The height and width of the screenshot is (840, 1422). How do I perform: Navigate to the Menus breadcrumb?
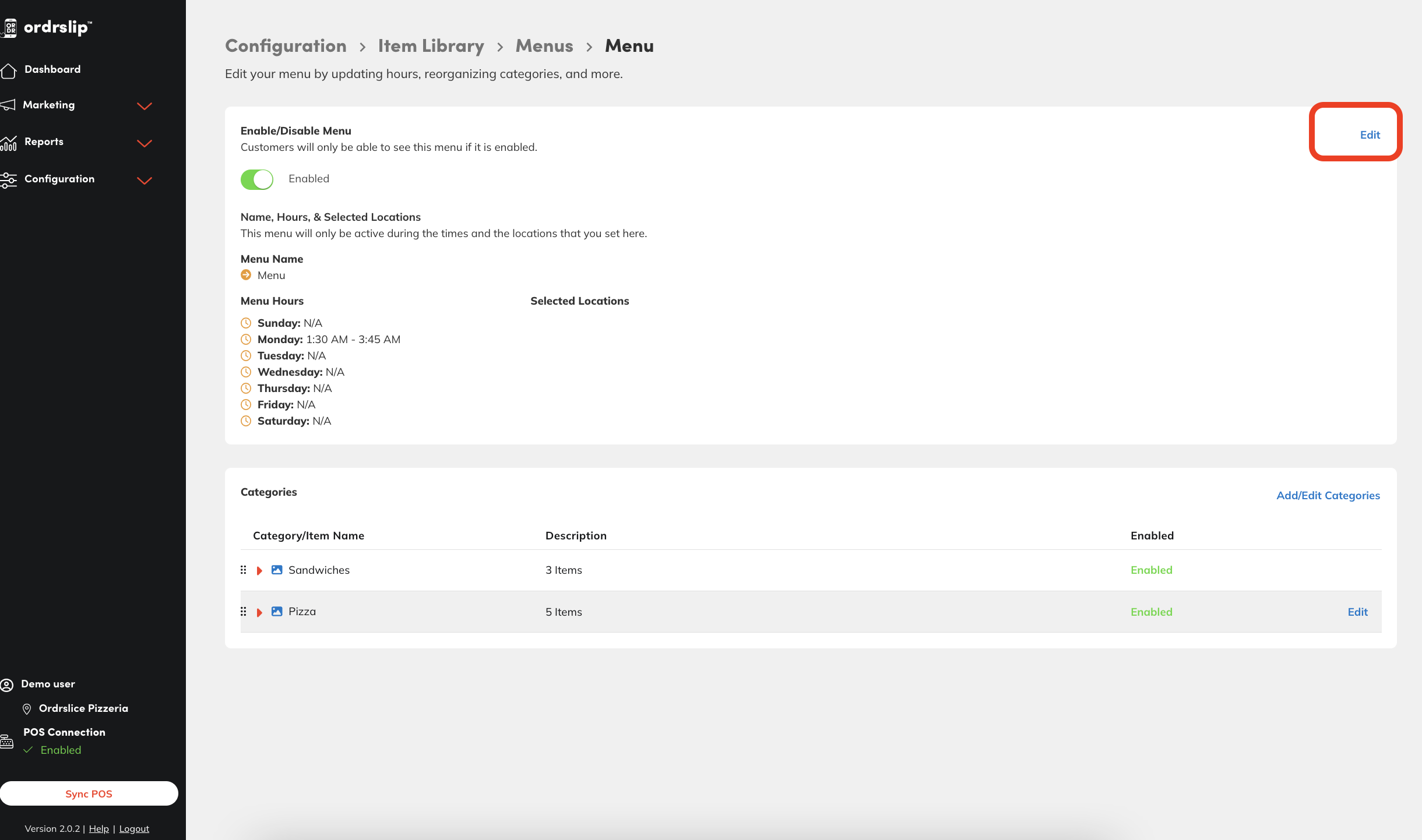pyautogui.click(x=544, y=46)
